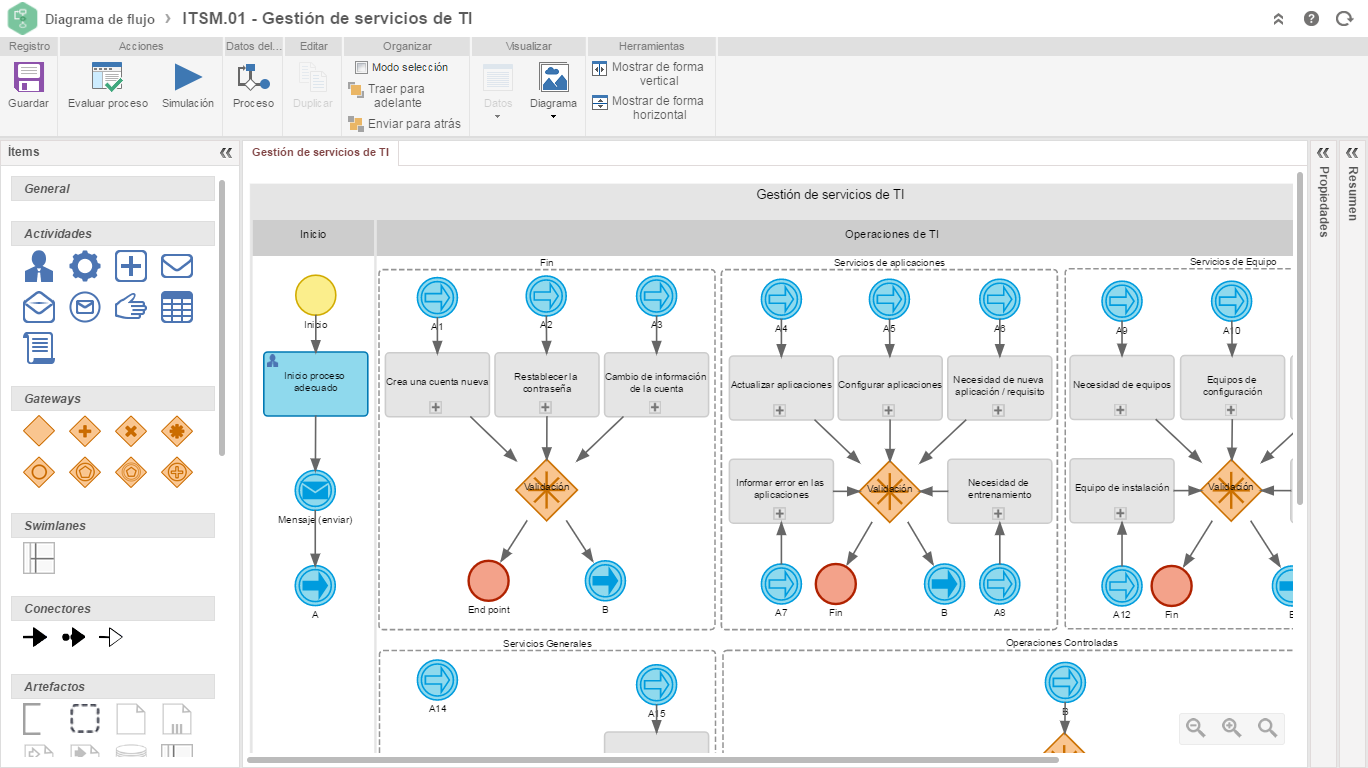Select the X exclusive gateway icon
This screenshot has height=768, width=1368.
click(131, 432)
